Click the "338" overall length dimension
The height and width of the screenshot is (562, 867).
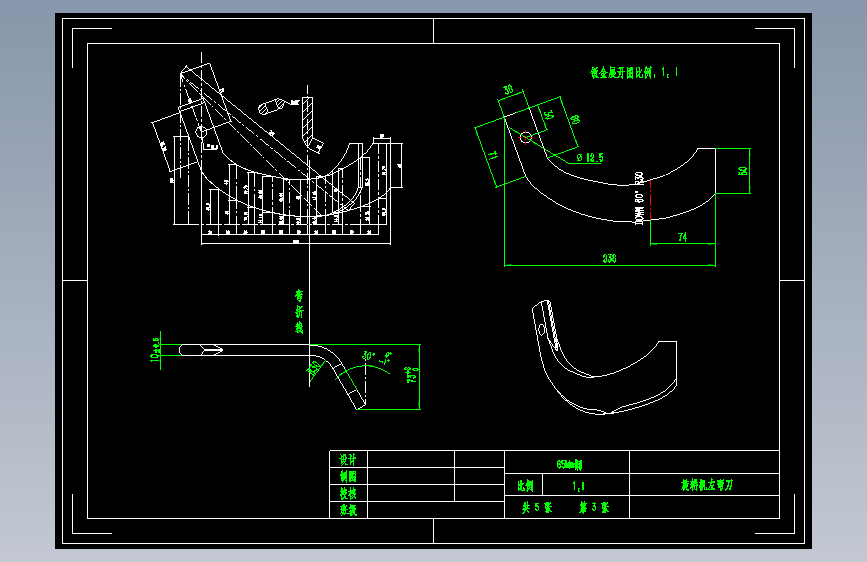tap(609, 258)
